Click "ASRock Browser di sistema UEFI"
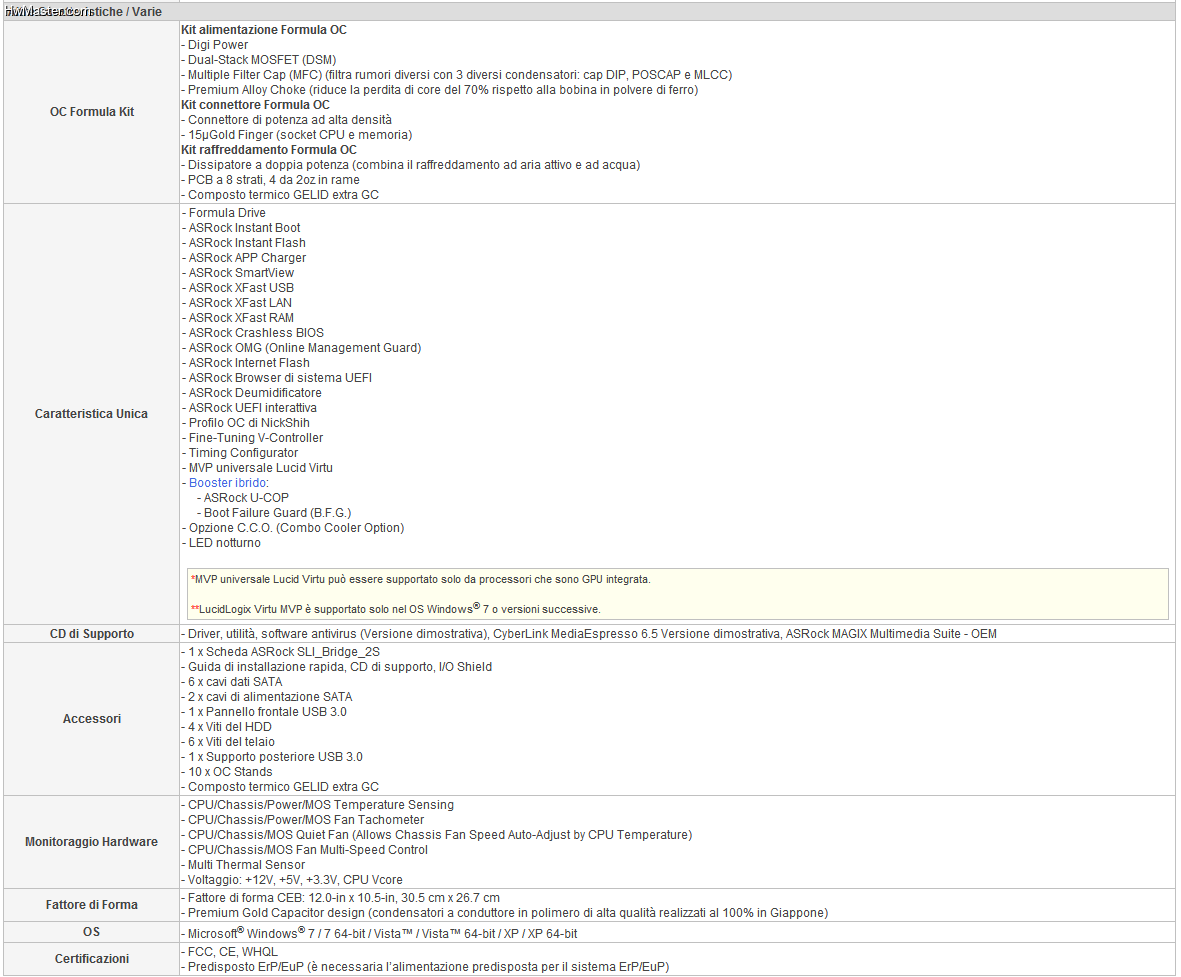Screen dimensions: 1181x977 tap(276, 379)
